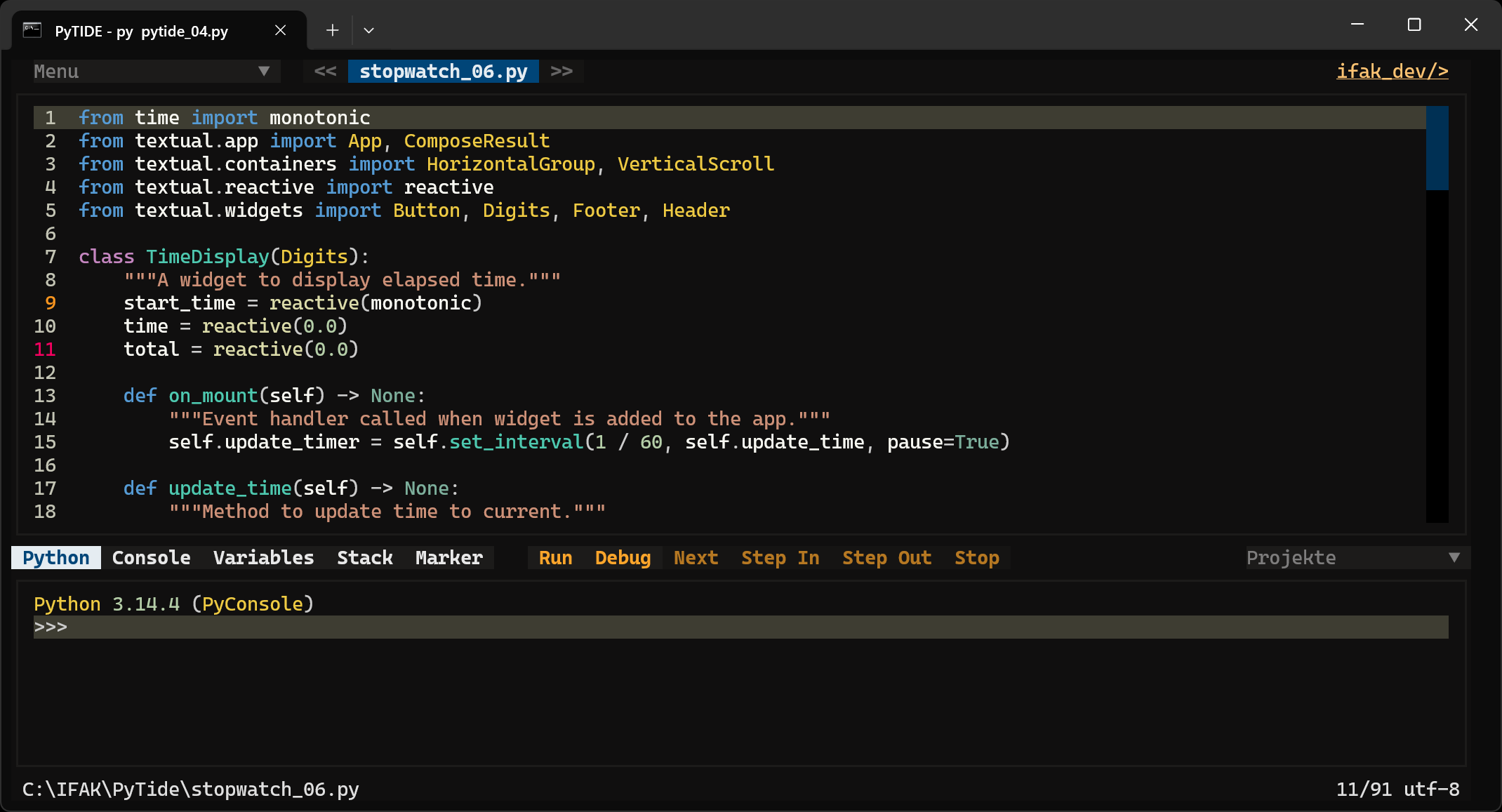This screenshot has height=812, width=1502.
Task: Minimize the terminal window
Action: tap(1357, 25)
